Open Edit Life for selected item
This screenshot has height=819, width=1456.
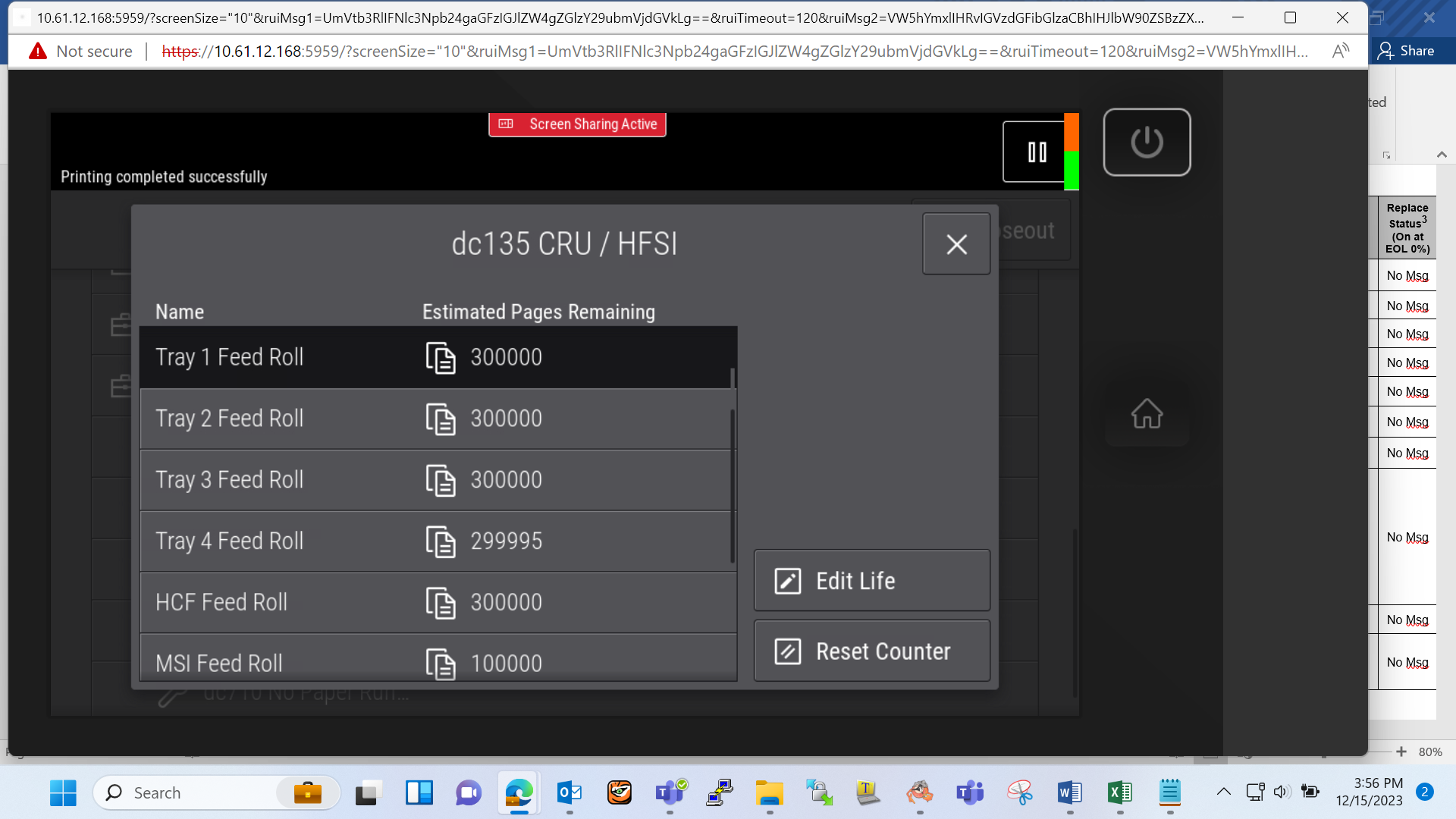pos(872,581)
